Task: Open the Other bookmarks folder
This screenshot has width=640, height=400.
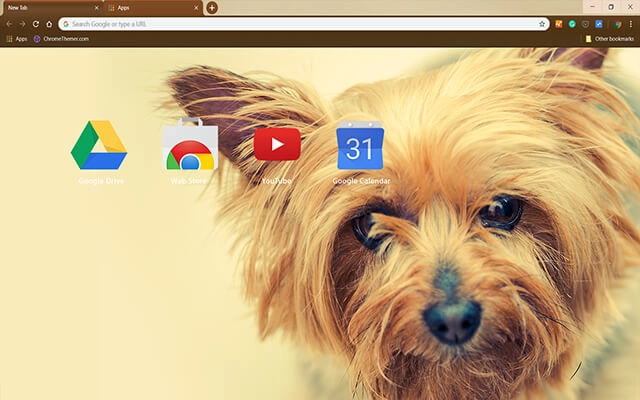Action: coord(610,39)
